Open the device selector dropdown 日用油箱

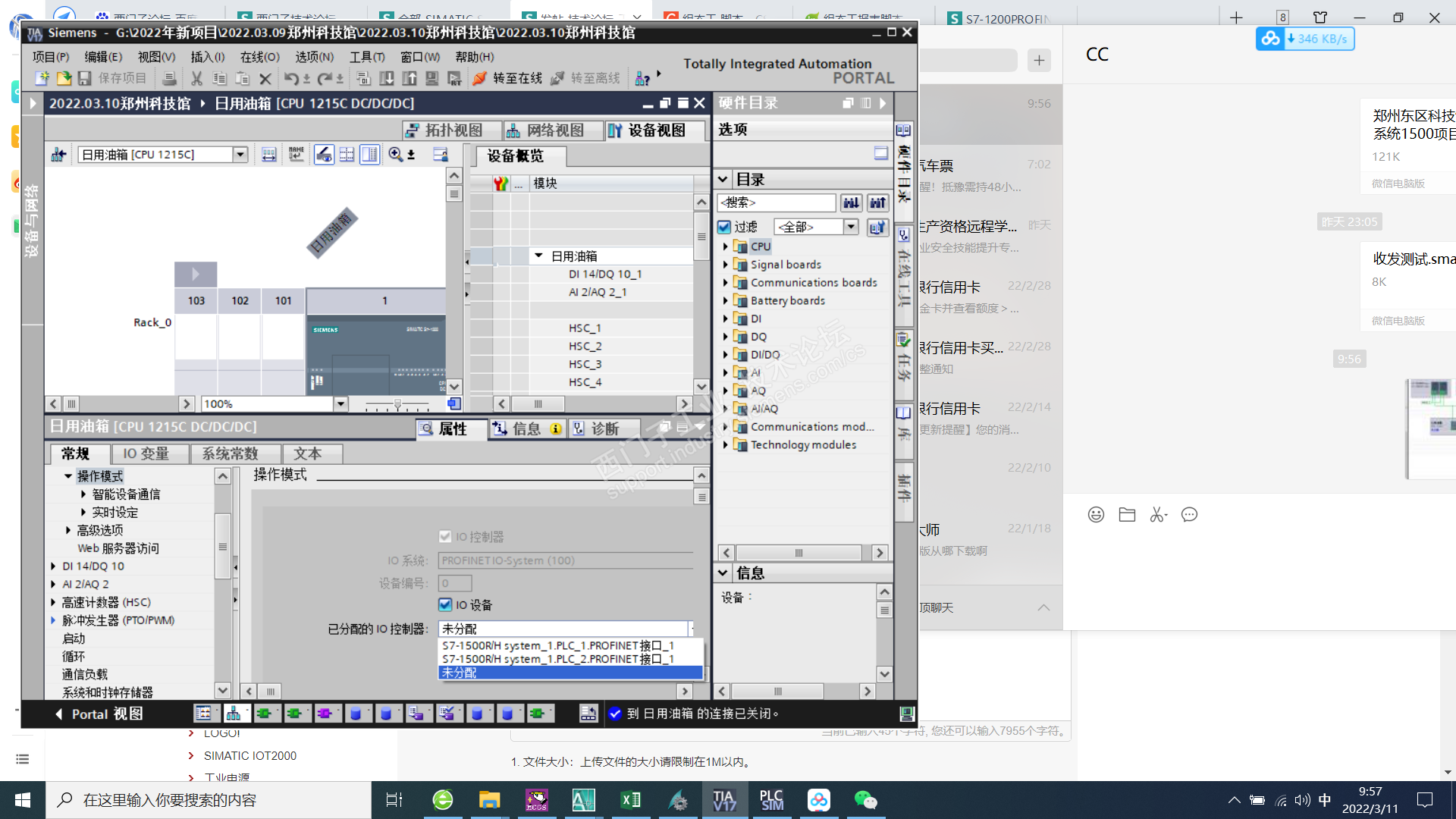(x=240, y=155)
